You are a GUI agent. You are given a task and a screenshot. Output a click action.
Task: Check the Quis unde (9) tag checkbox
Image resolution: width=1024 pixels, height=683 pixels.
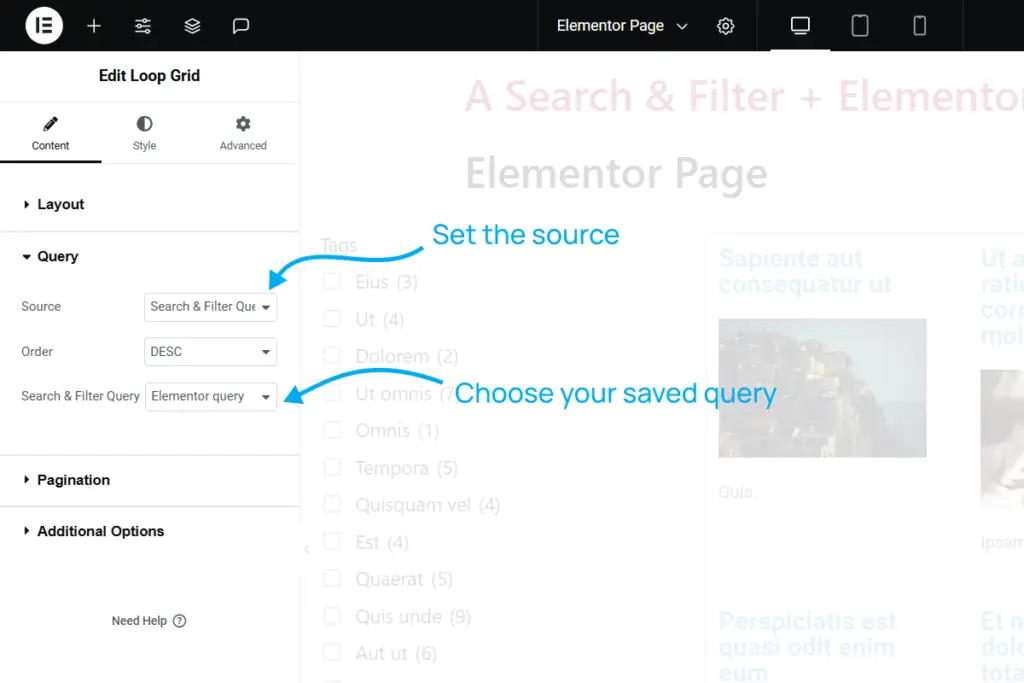(332, 616)
